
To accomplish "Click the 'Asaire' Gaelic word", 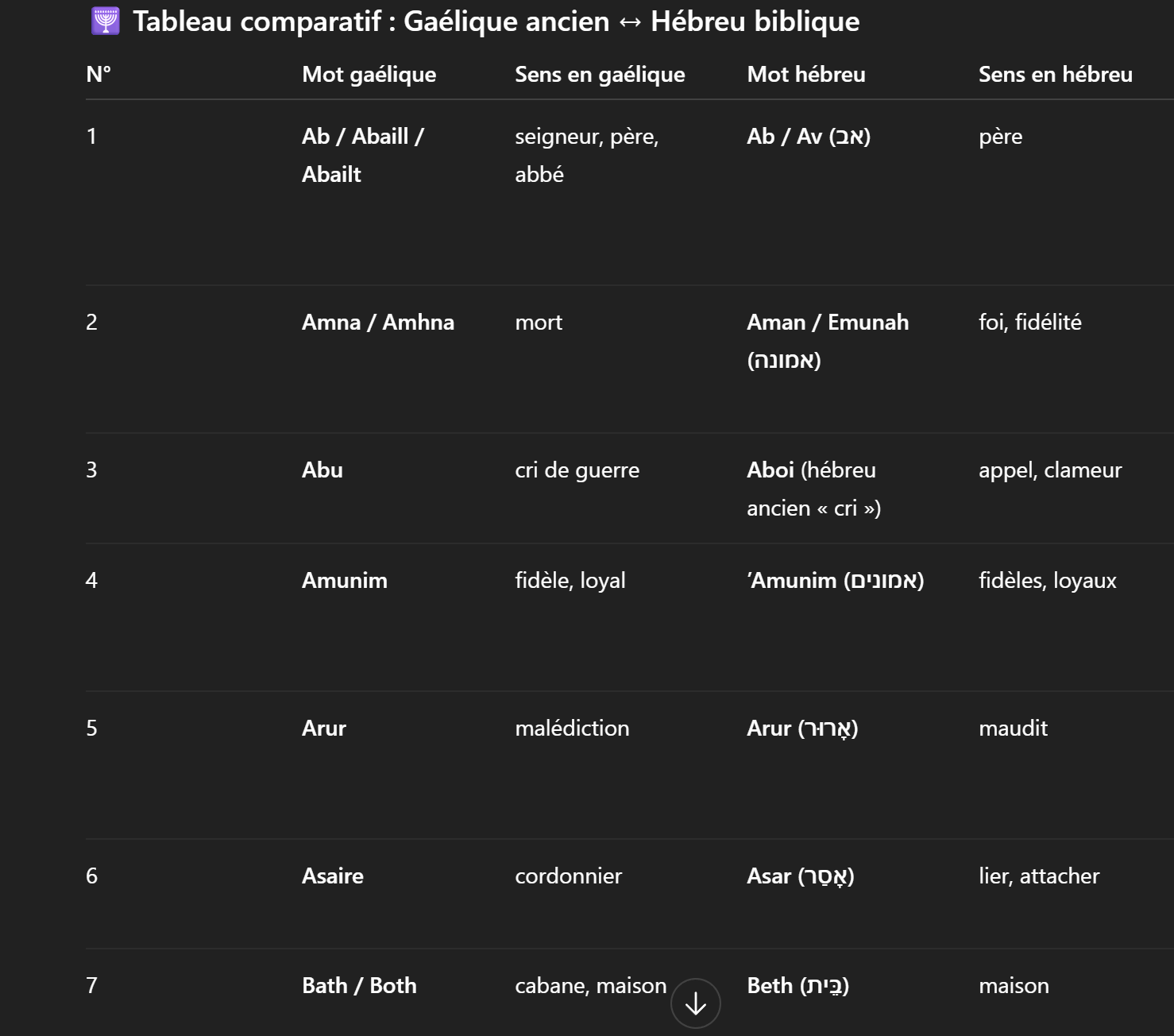I will [x=332, y=876].
